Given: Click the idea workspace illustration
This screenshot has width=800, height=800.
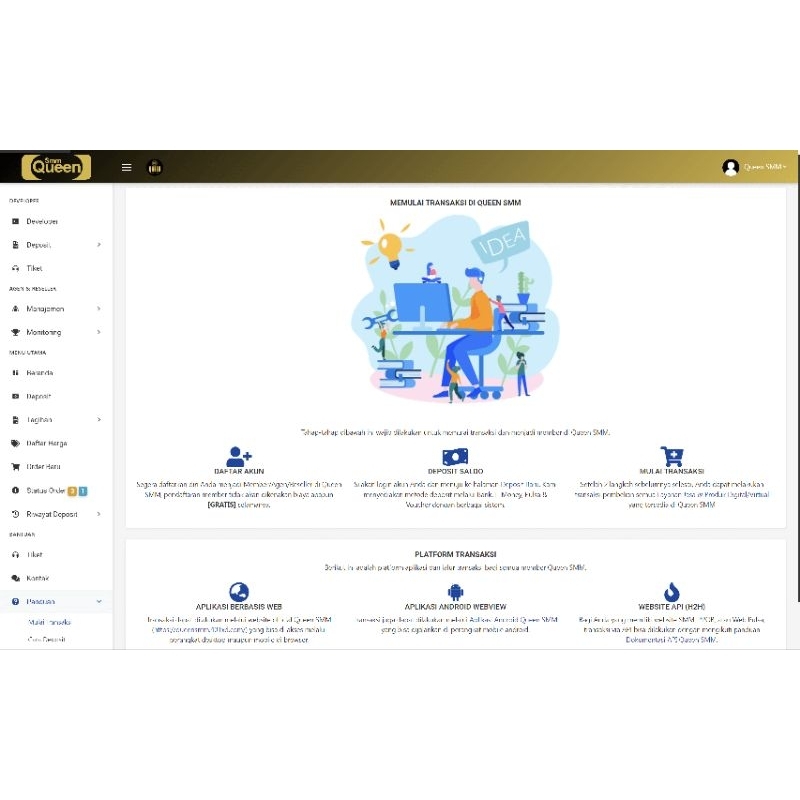Looking at the screenshot, I should coord(455,309).
